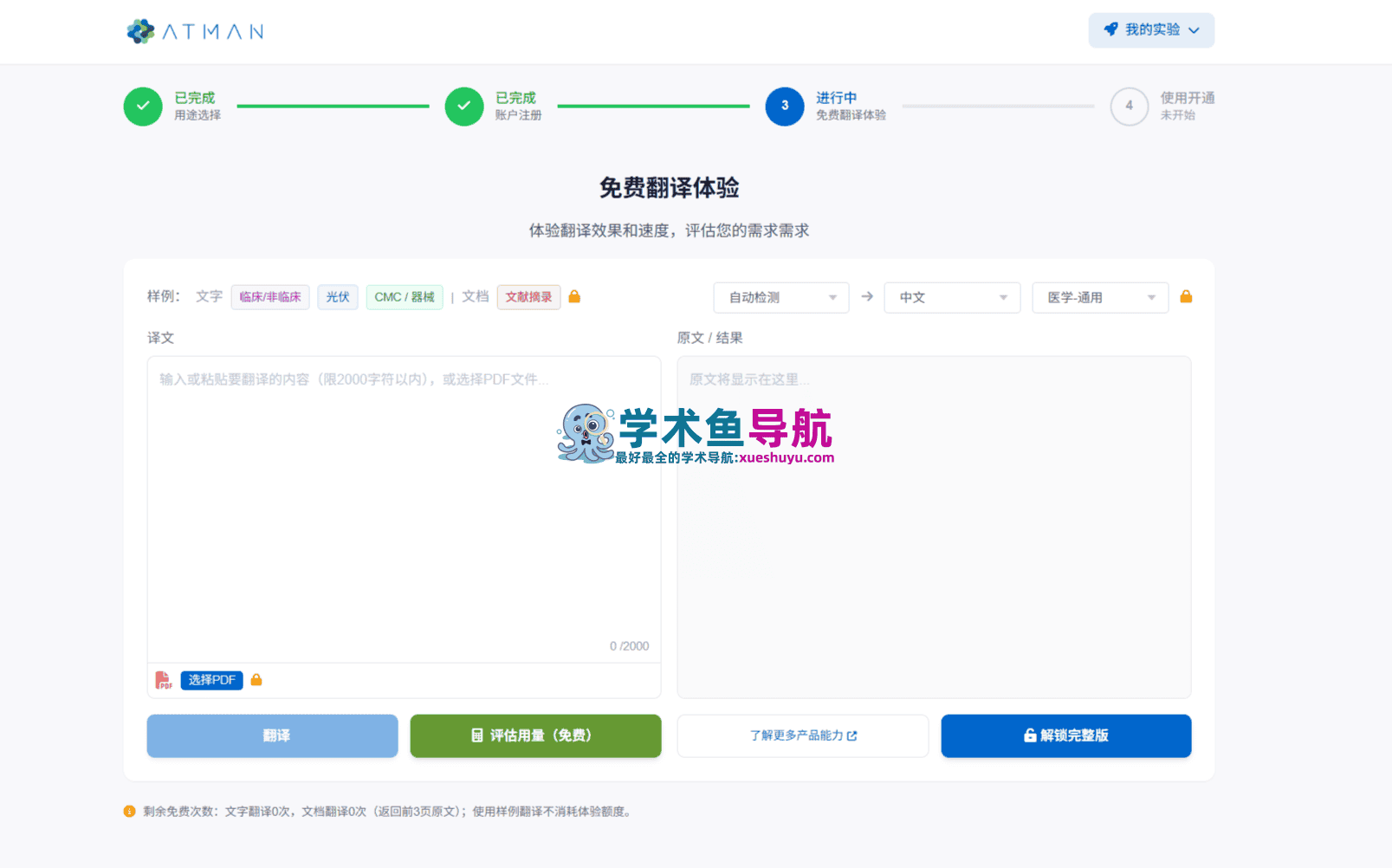Click the 翻译 button
Screen dimensions: 1392x868
point(272,735)
